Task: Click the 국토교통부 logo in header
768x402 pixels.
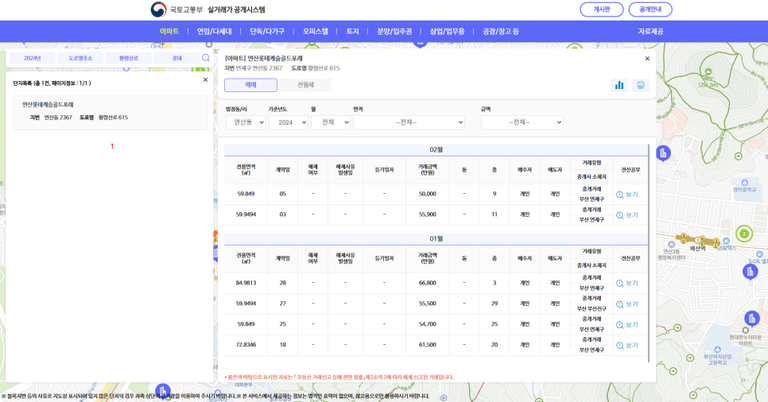Action: click(x=158, y=10)
